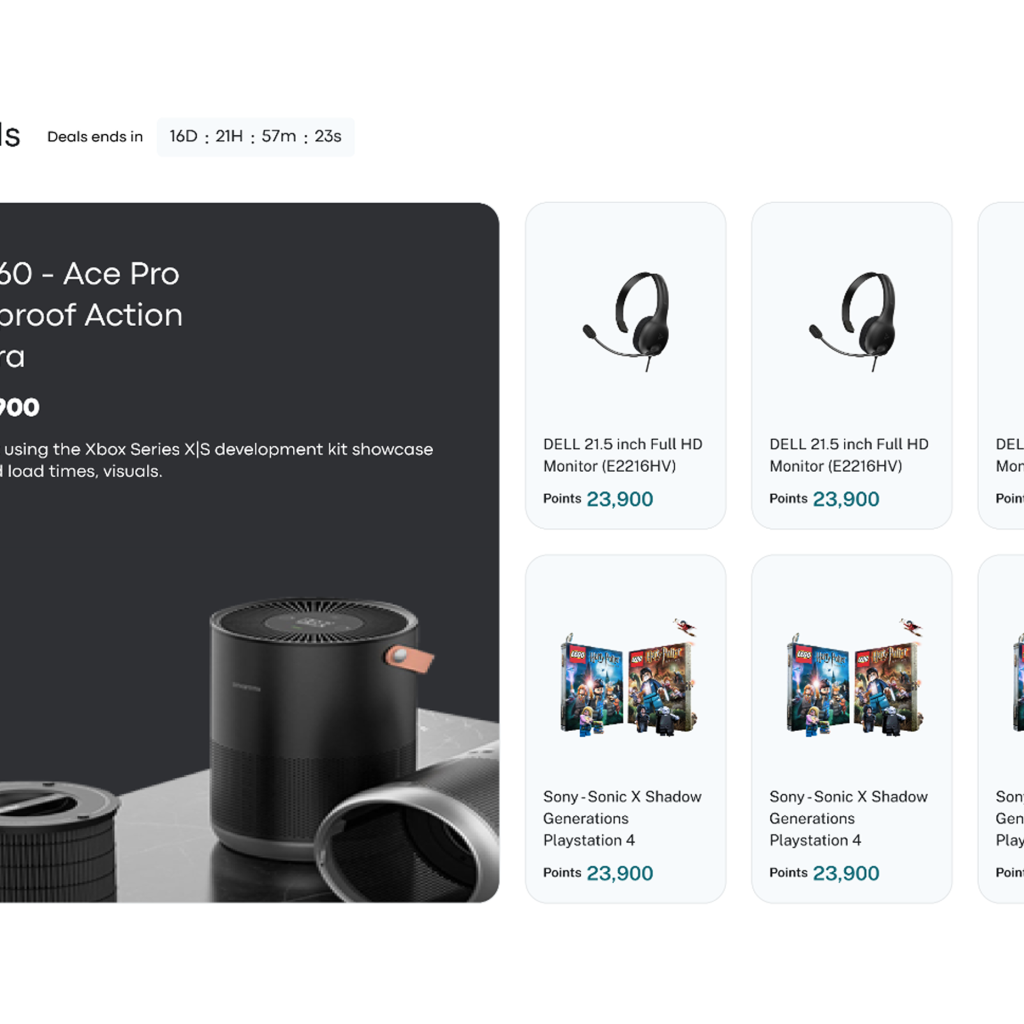
Task: Click the 23,900 points value on the second DELL card
Action: click(x=845, y=499)
